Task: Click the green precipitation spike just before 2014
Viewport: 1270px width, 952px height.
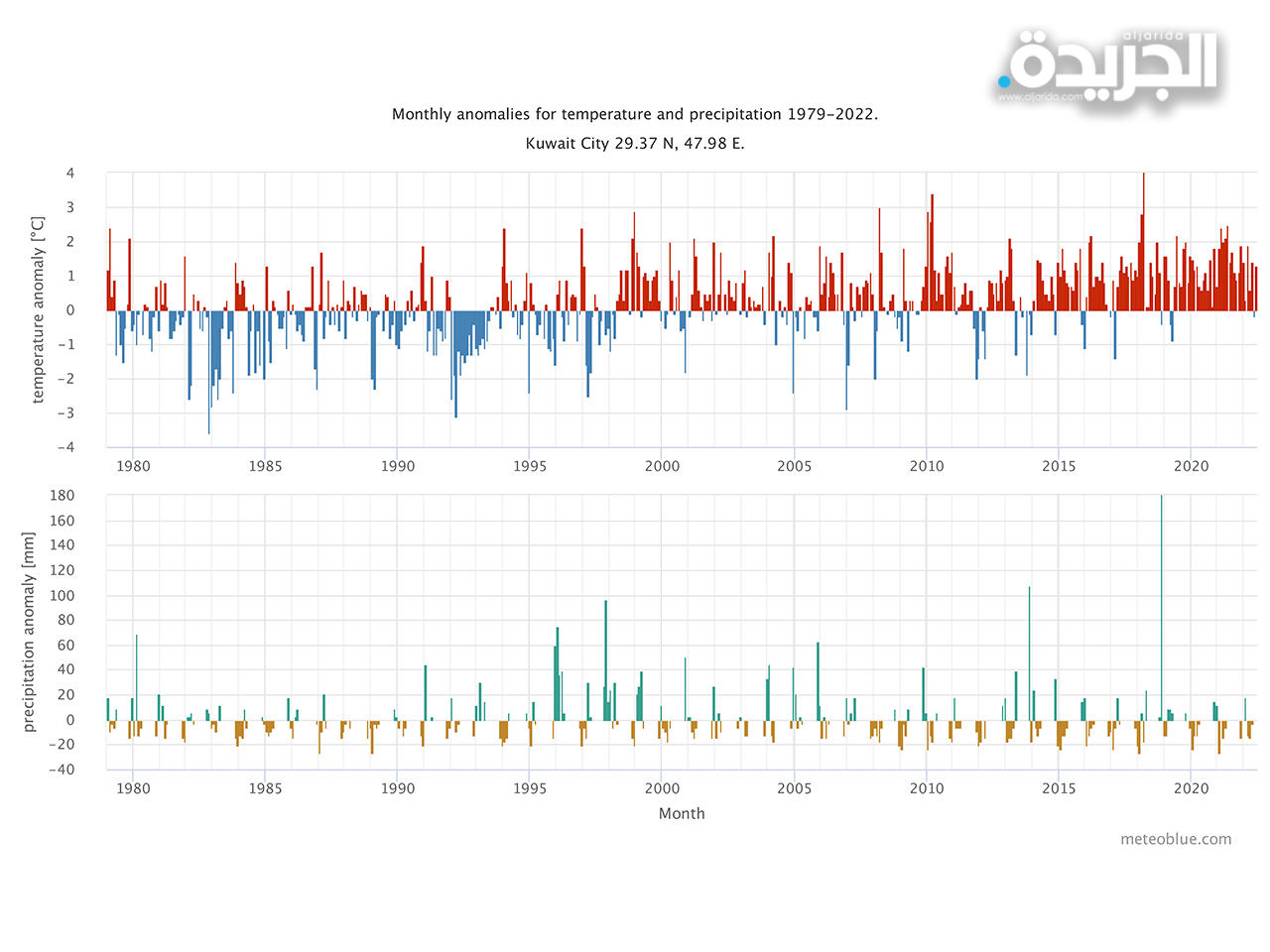Action: 1029,654
